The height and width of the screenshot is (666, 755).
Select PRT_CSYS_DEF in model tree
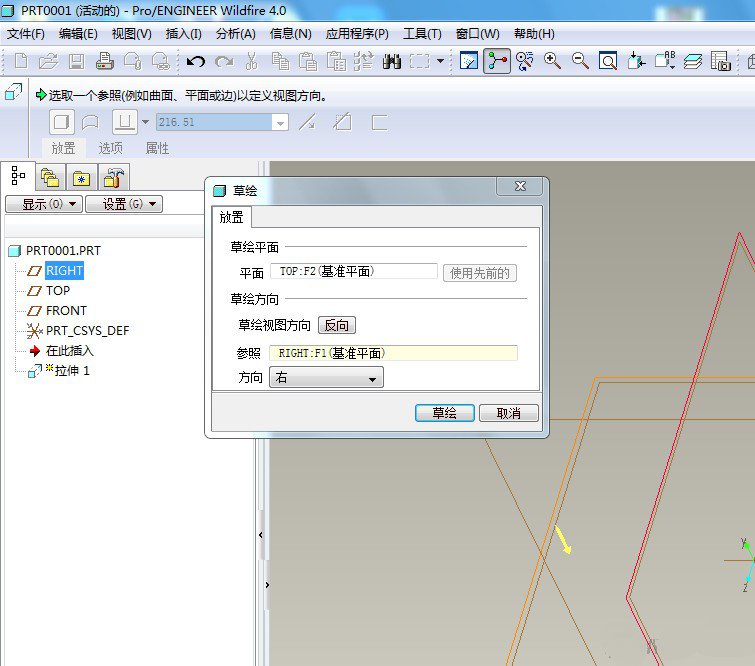pos(88,331)
